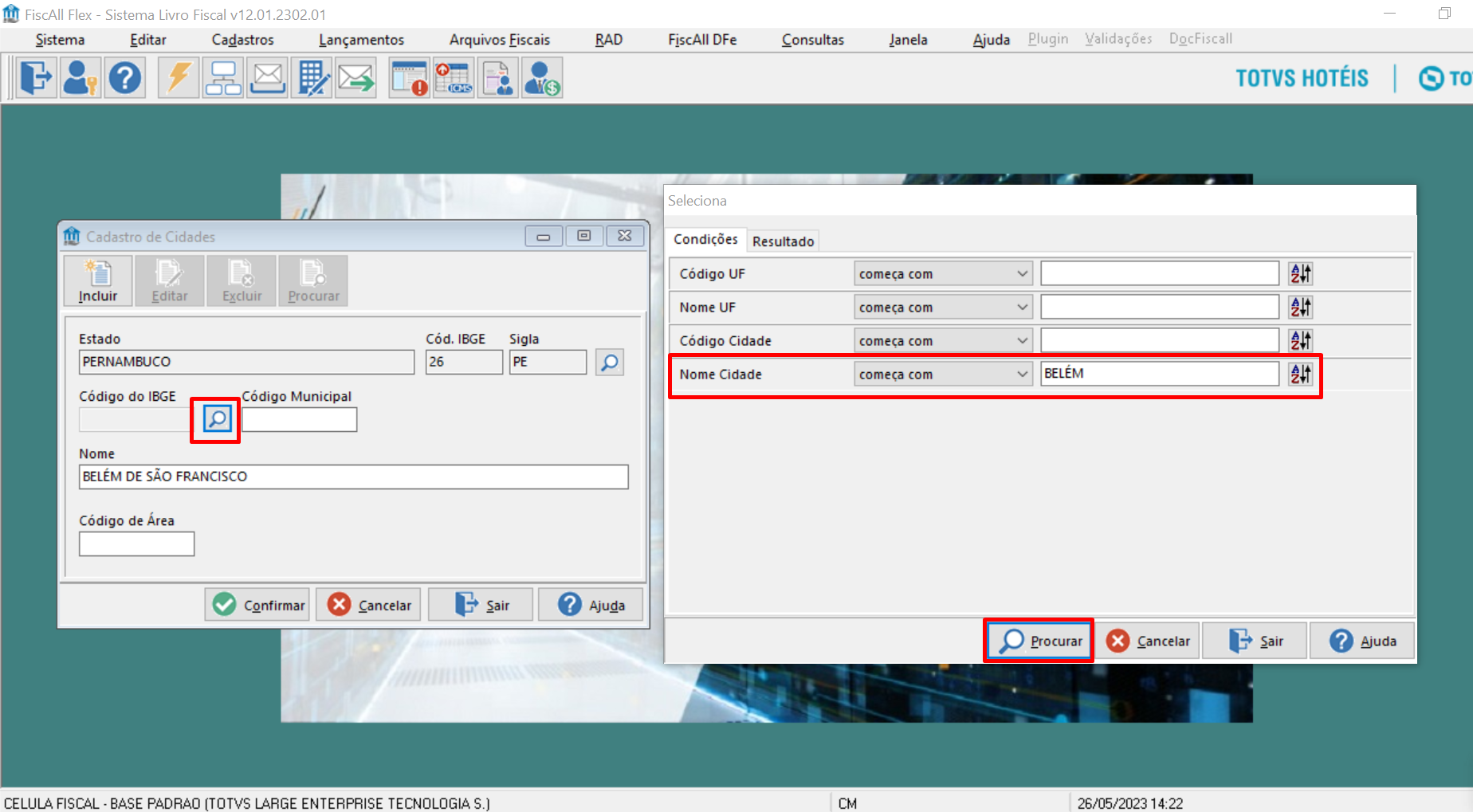The height and width of the screenshot is (812, 1473).
Task: Click the Código UF value field
Action: [x=1160, y=273]
